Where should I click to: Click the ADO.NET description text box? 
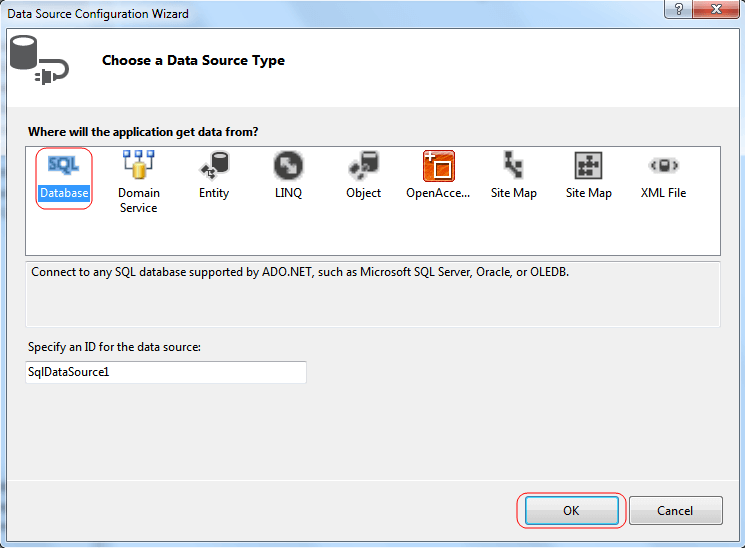(372, 293)
